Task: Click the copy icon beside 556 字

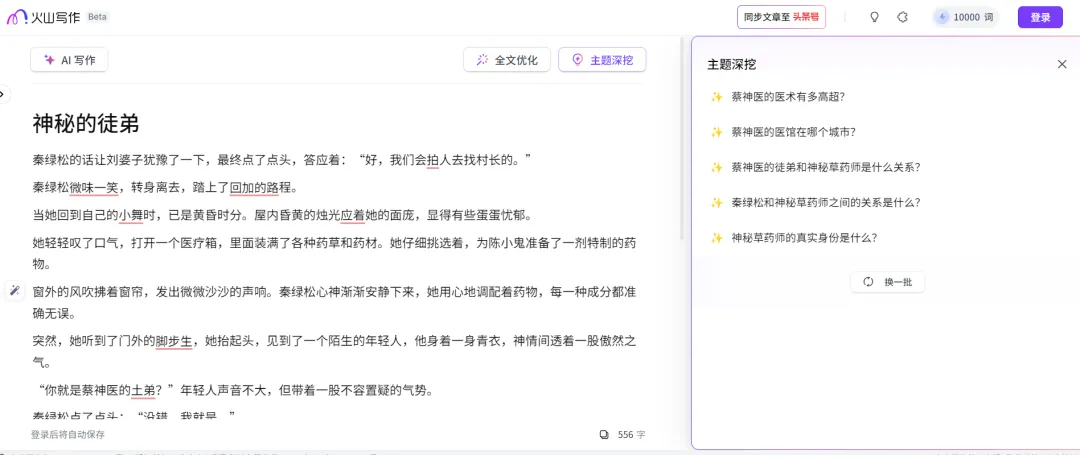Action: pos(604,434)
